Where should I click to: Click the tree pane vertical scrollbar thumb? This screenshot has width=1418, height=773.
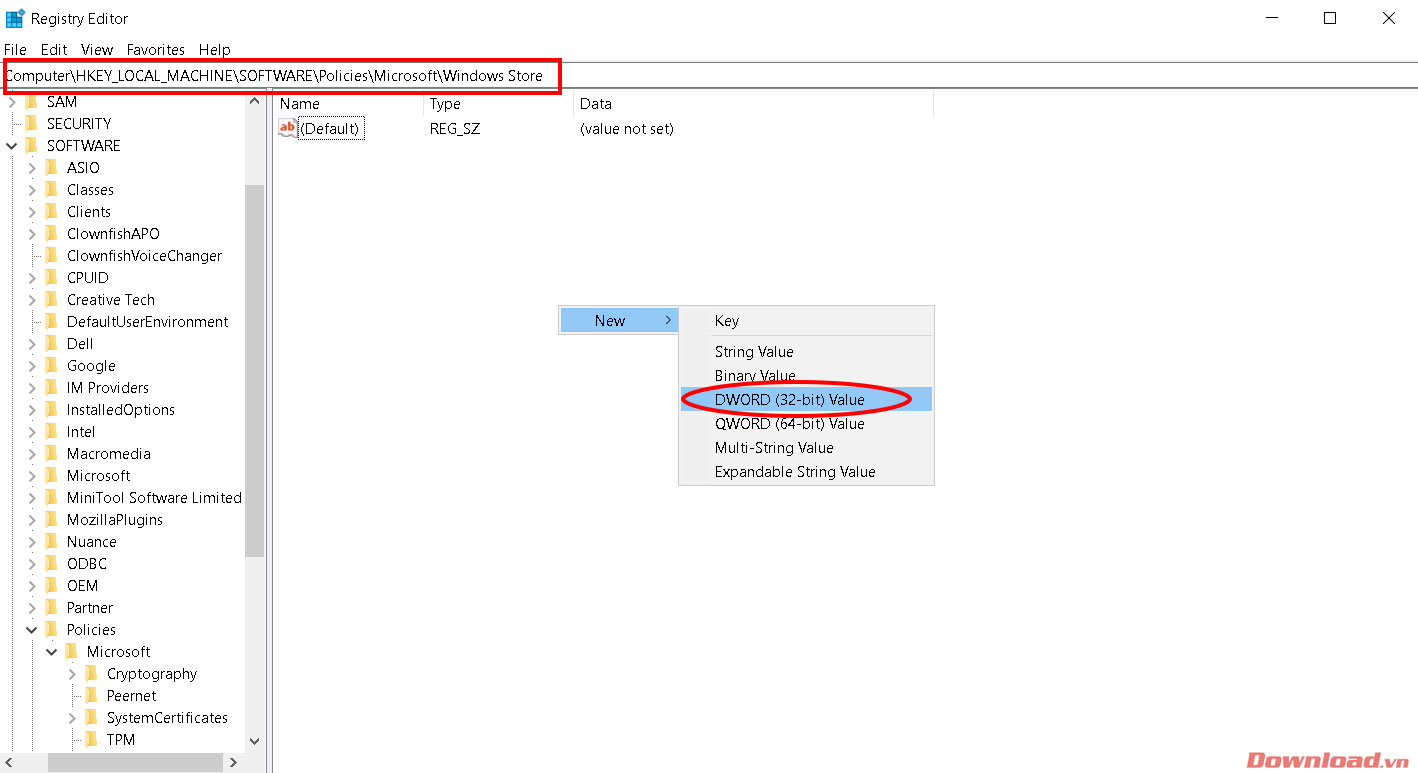(x=254, y=370)
